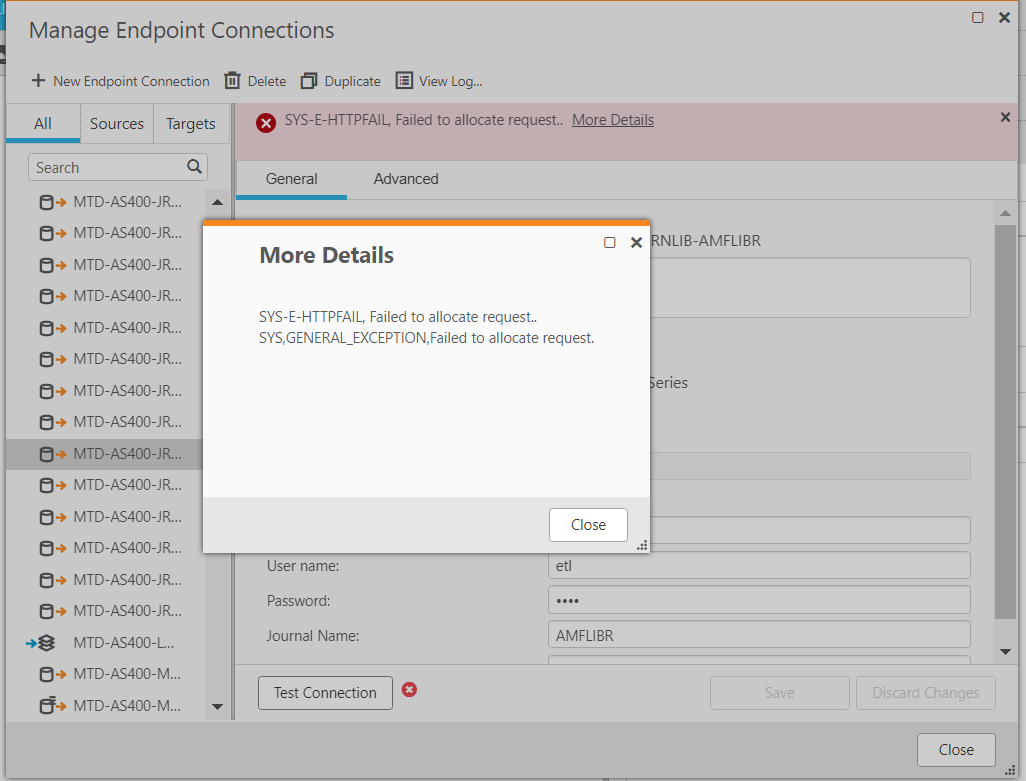Click the New Endpoint Connection plus icon
The height and width of the screenshot is (781, 1026).
[x=38, y=81]
